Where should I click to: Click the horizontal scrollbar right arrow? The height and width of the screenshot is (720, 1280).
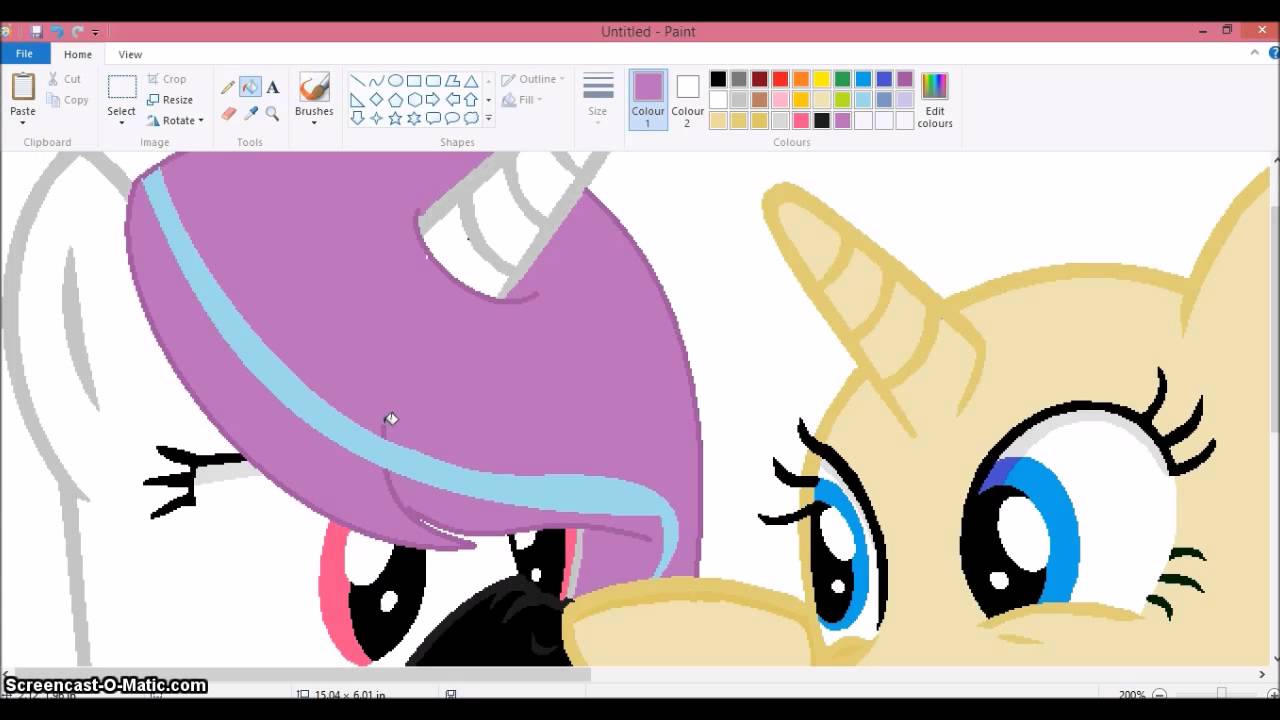pyautogui.click(x=1262, y=675)
